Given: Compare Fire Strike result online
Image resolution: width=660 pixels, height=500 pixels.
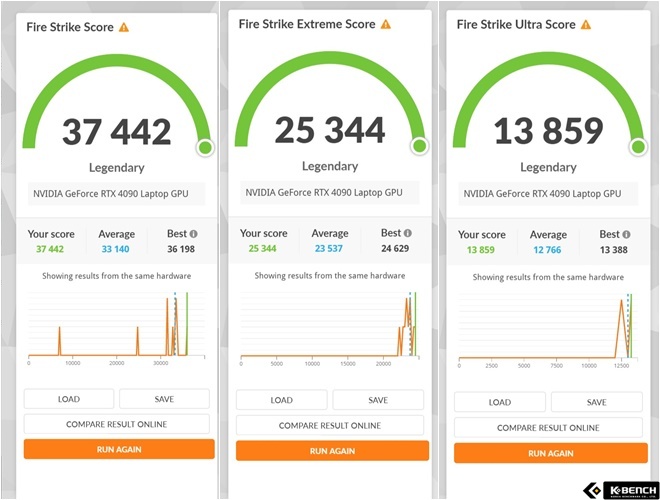Looking at the screenshot, I should pyautogui.click(x=117, y=424).
